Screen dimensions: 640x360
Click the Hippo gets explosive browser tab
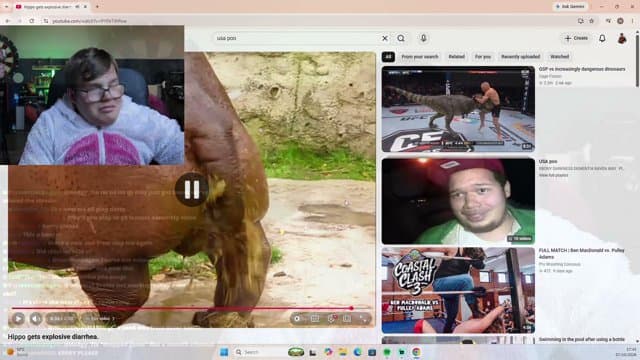coord(51,7)
